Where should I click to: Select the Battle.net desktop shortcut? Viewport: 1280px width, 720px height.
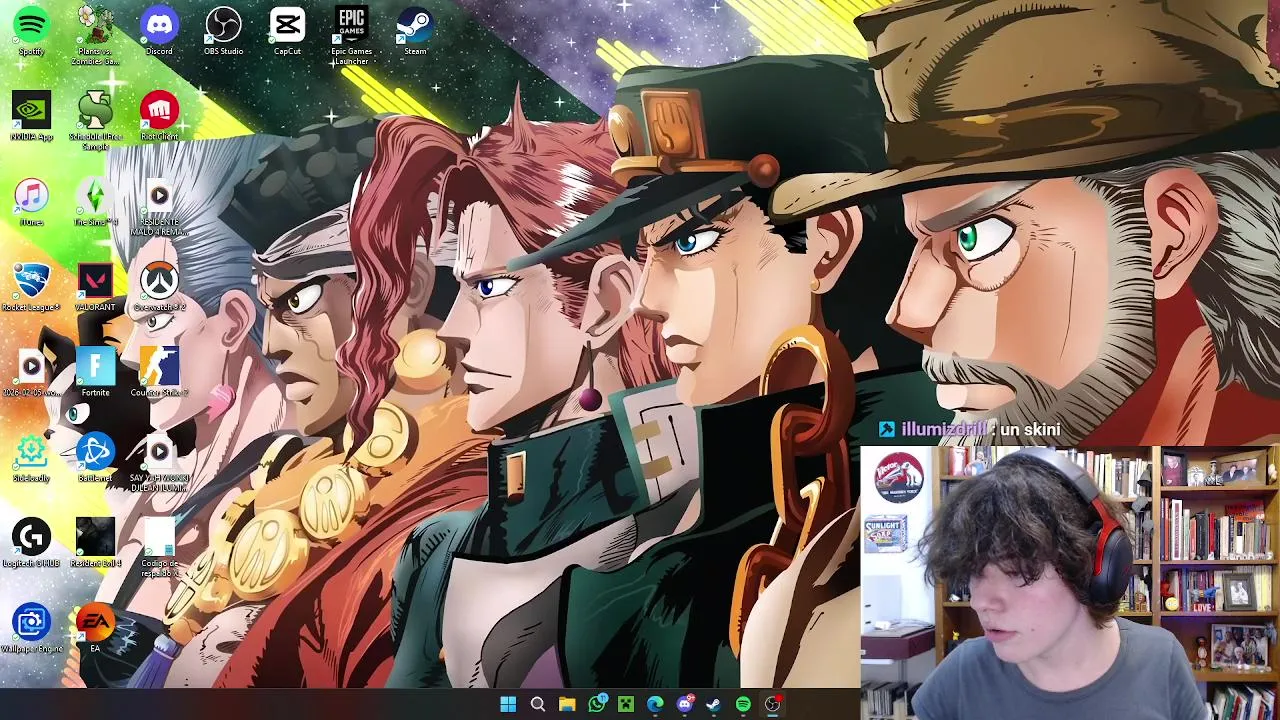(95, 459)
